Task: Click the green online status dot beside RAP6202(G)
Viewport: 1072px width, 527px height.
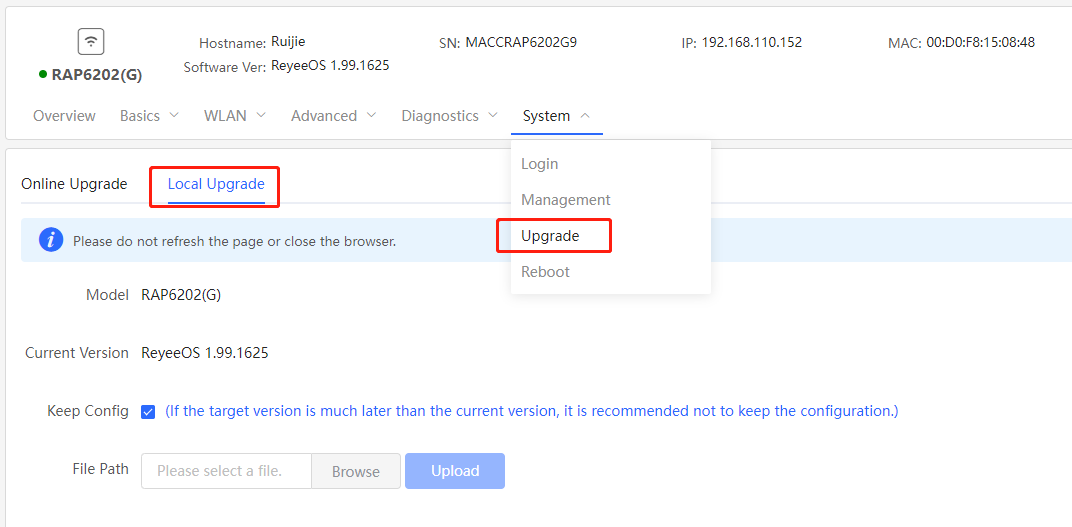Action: point(43,75)
